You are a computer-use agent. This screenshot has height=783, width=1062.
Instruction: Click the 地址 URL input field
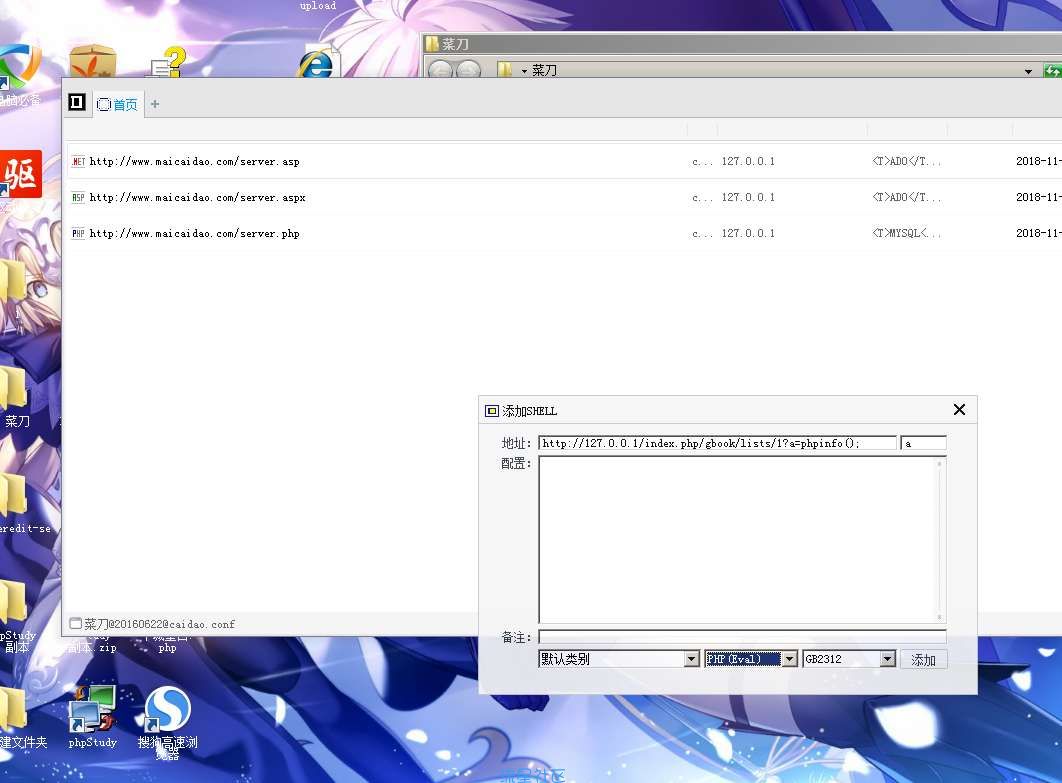[718, 443]
